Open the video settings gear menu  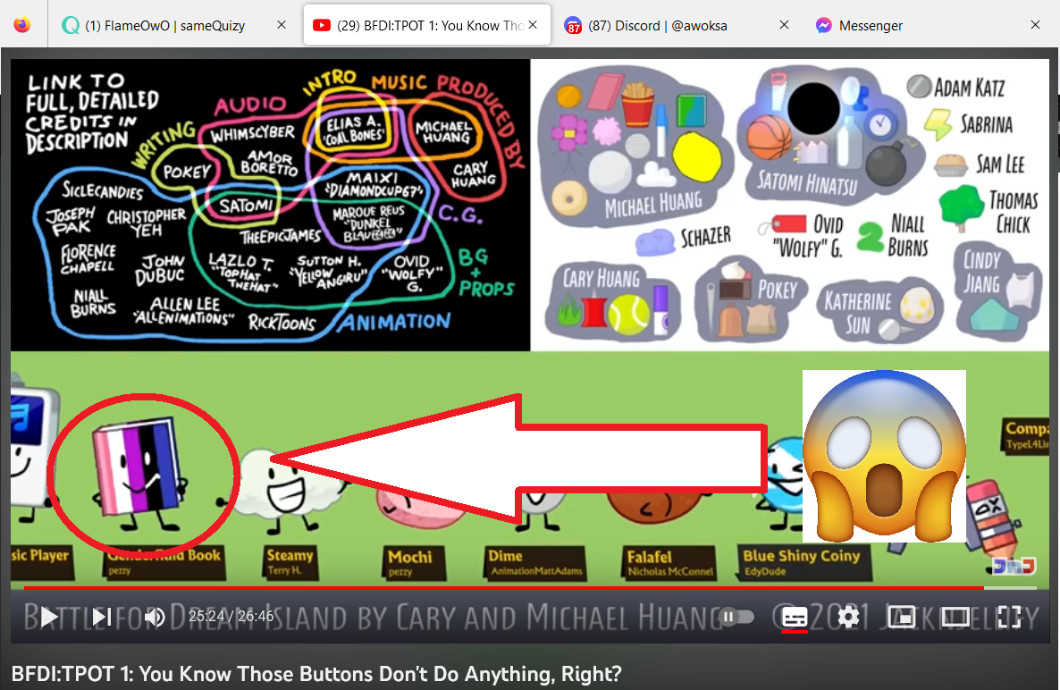click(848, 617)
